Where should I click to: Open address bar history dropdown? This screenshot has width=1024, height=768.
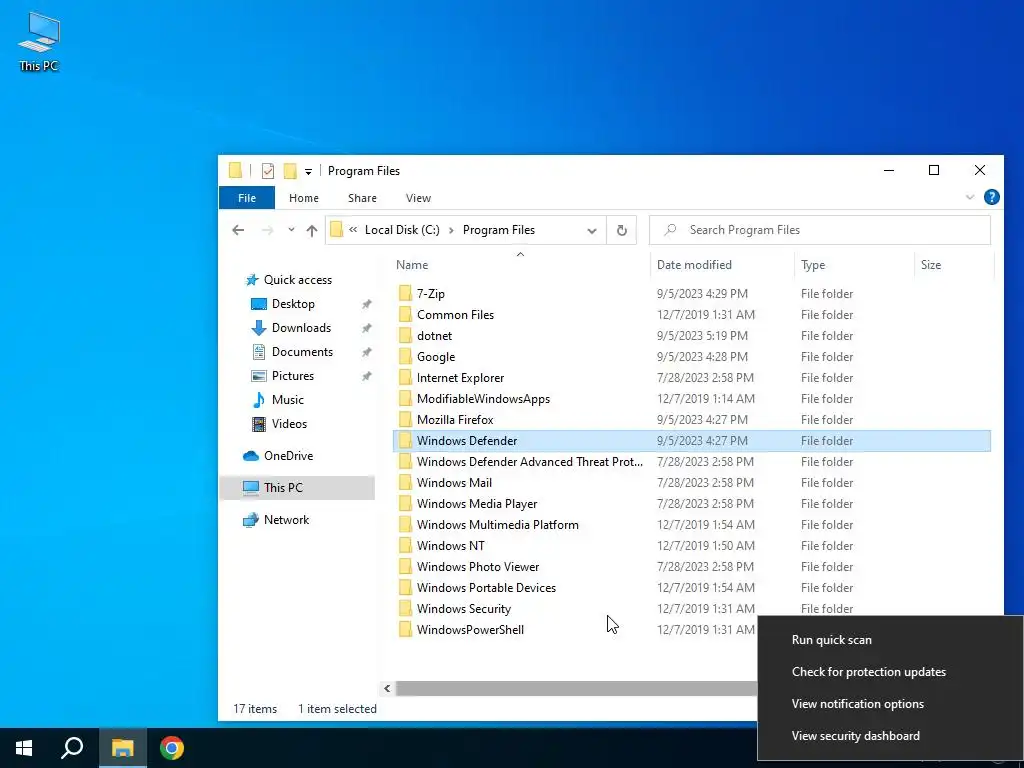point(592,231)
